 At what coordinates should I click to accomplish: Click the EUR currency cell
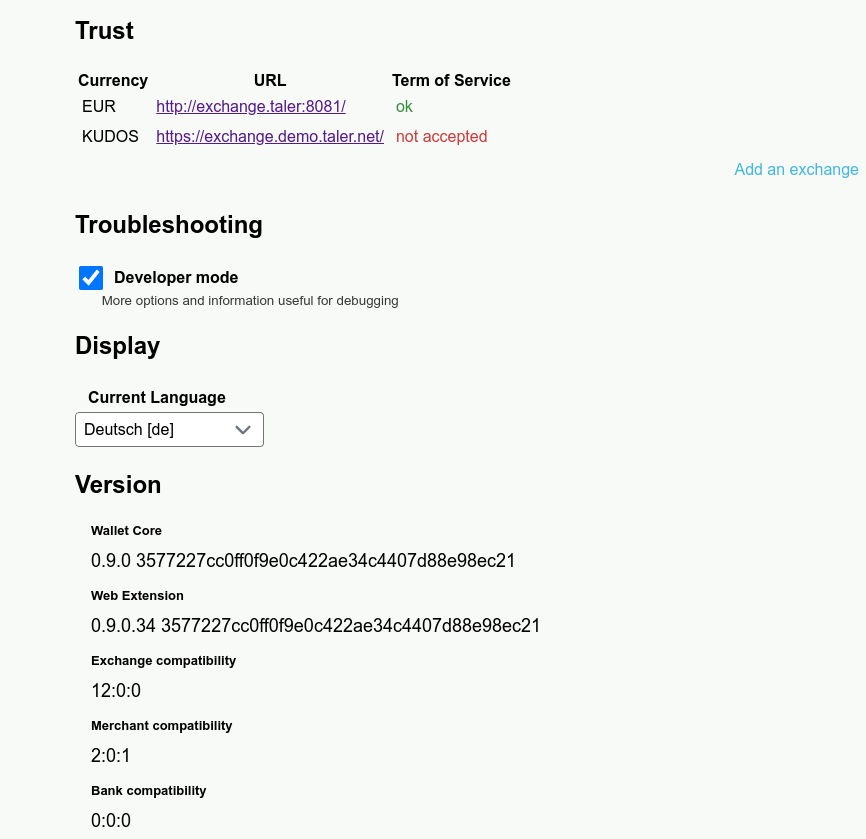coord(99,107)
